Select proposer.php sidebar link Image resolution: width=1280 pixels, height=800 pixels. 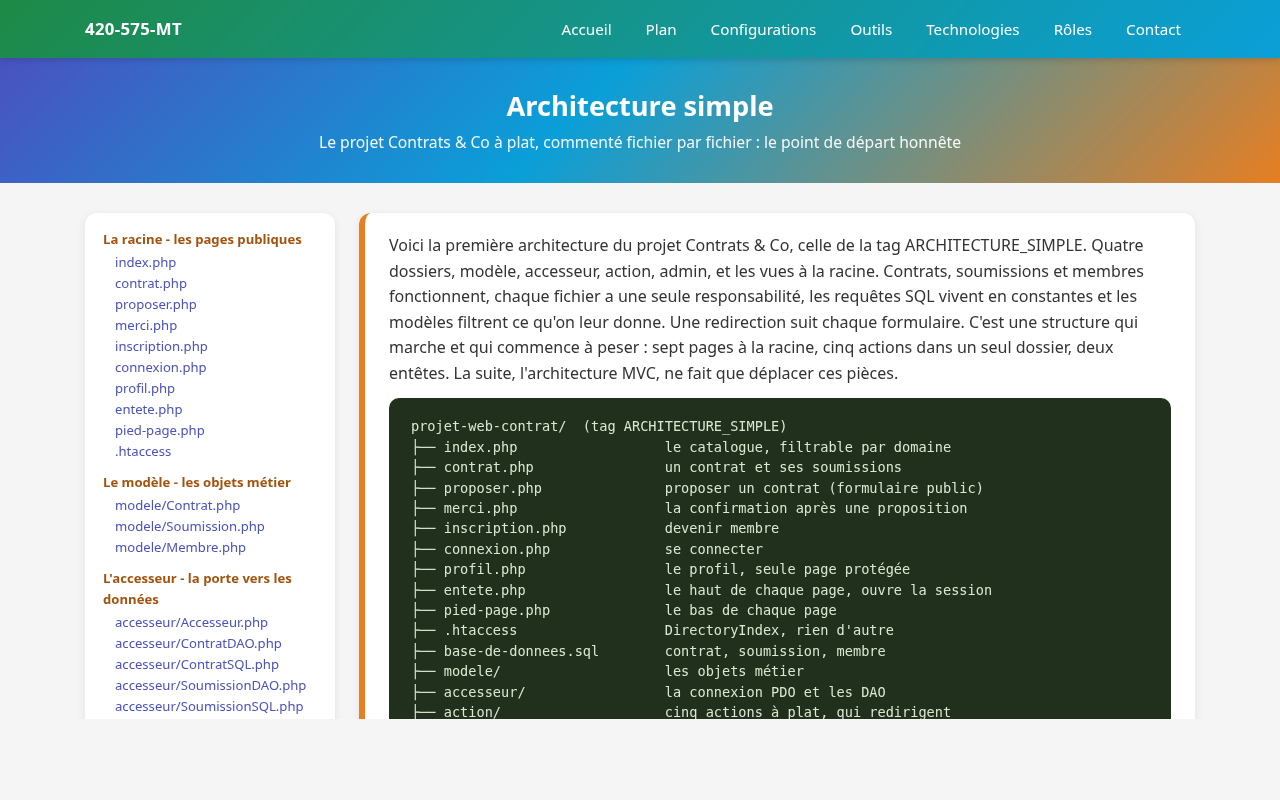[156, 304]
